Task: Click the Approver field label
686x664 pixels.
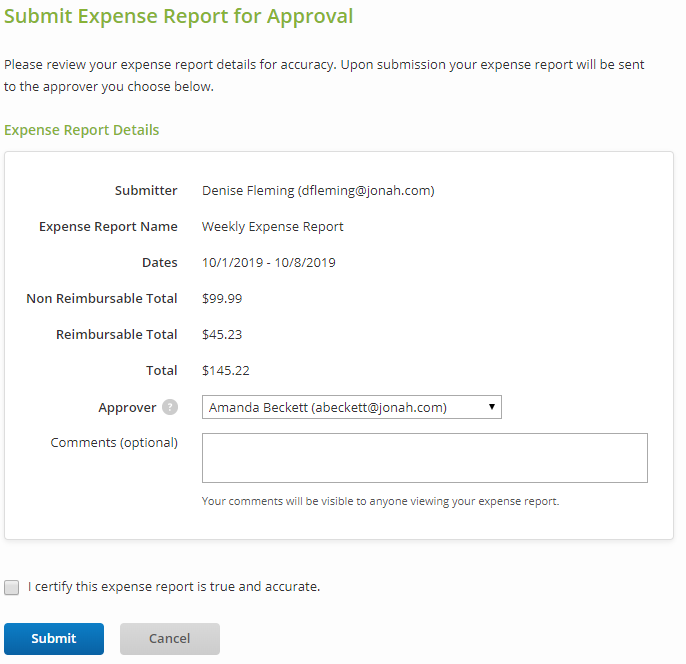Action: (x=127, y=407)
